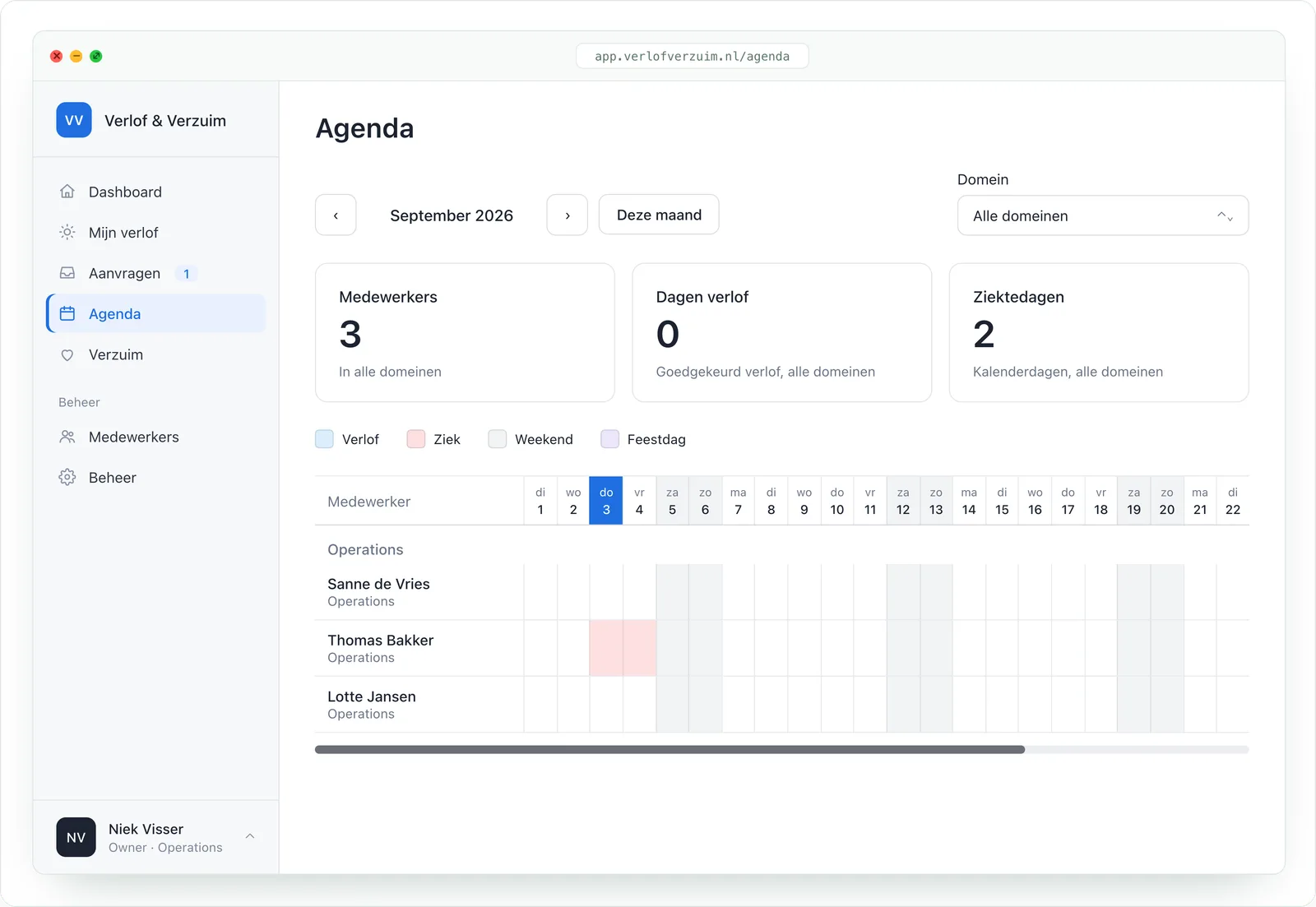Click day header di 22
This screenshot has width=1316, height=907.
pyautogui.click(x=1232, y=501)
